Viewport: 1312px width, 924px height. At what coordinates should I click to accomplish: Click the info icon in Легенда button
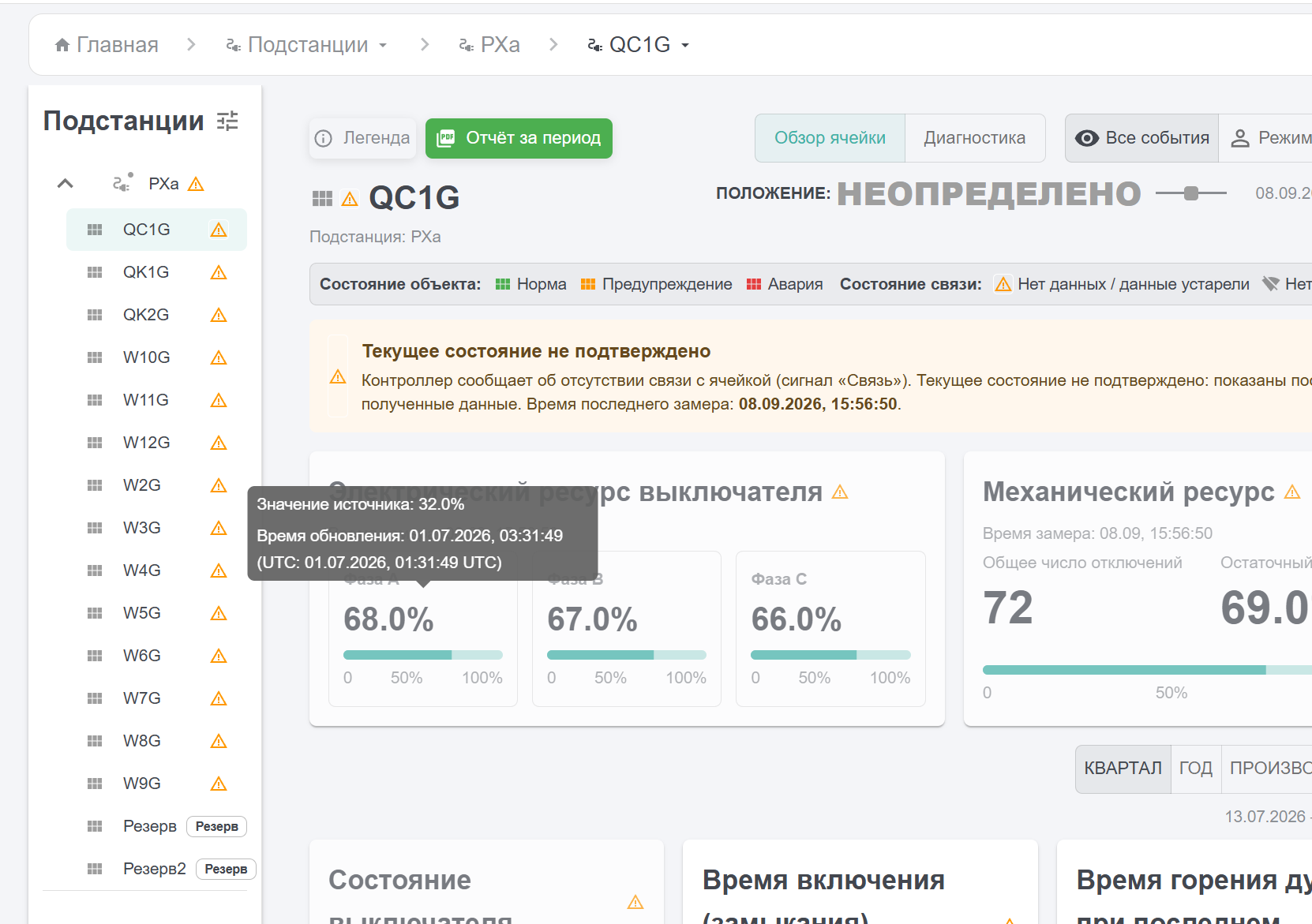[323, 138]
